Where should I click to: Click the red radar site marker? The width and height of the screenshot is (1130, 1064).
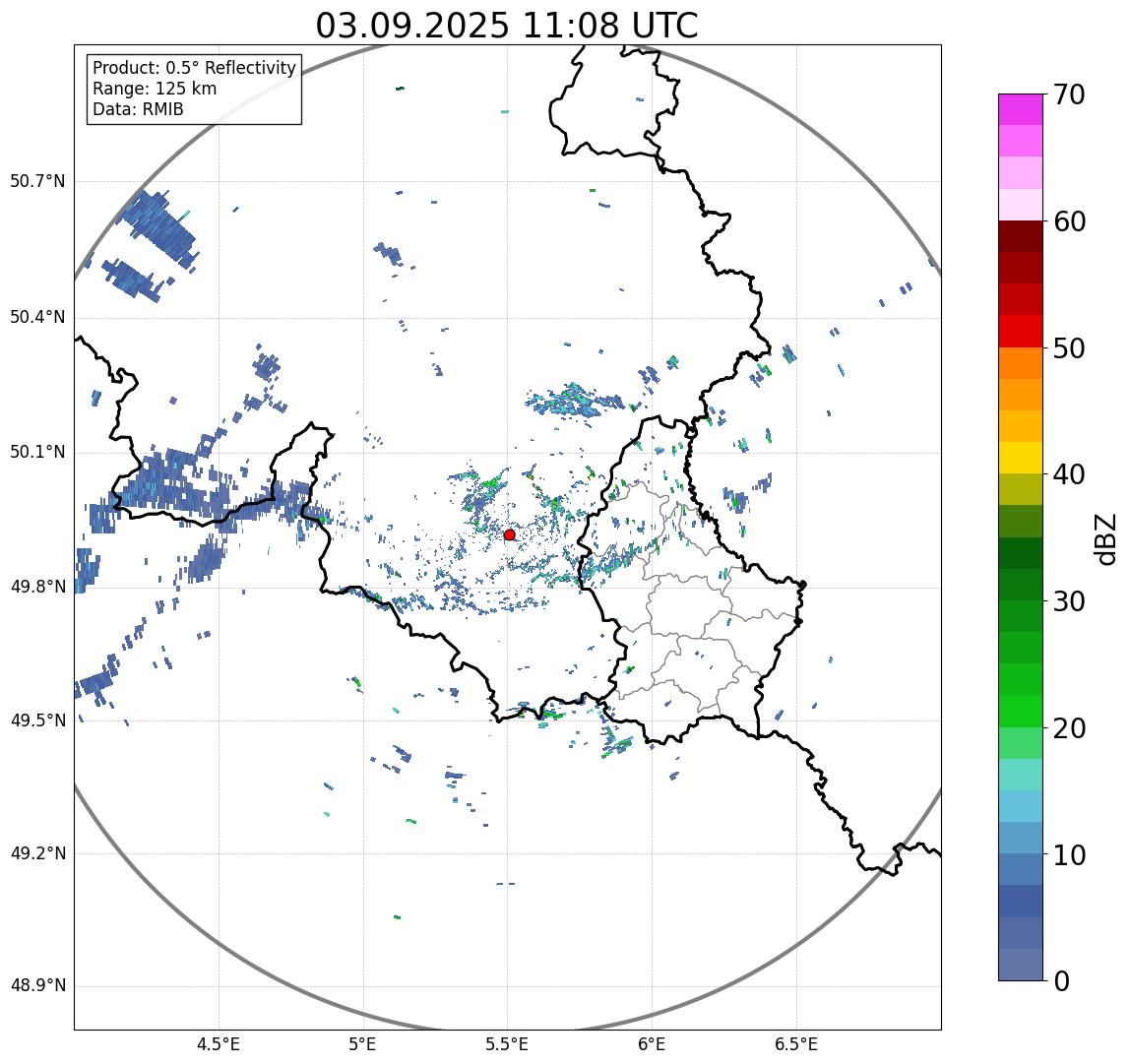pyautogui.click(x=510, y=534)
